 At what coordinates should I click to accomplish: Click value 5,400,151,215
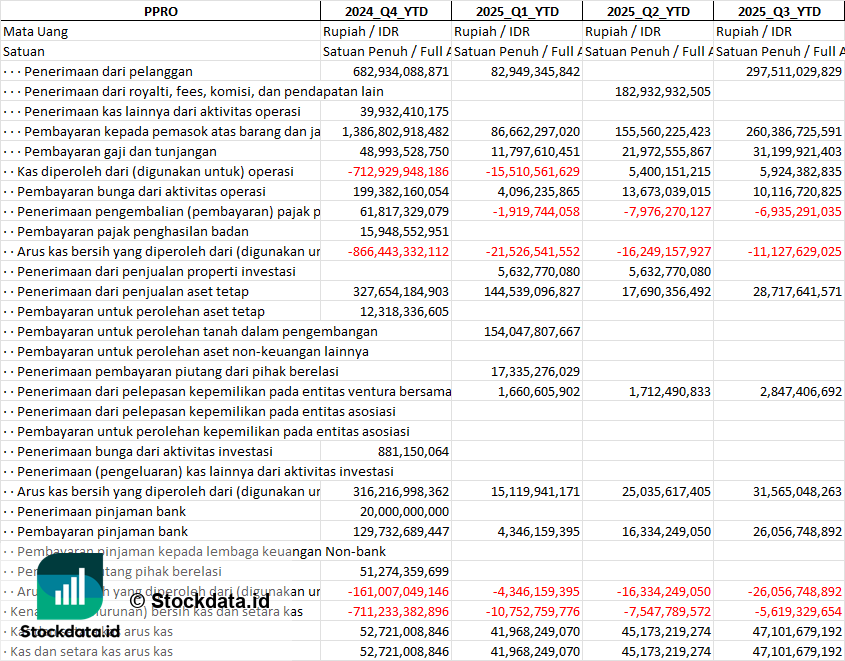click(x=669, y=172)
